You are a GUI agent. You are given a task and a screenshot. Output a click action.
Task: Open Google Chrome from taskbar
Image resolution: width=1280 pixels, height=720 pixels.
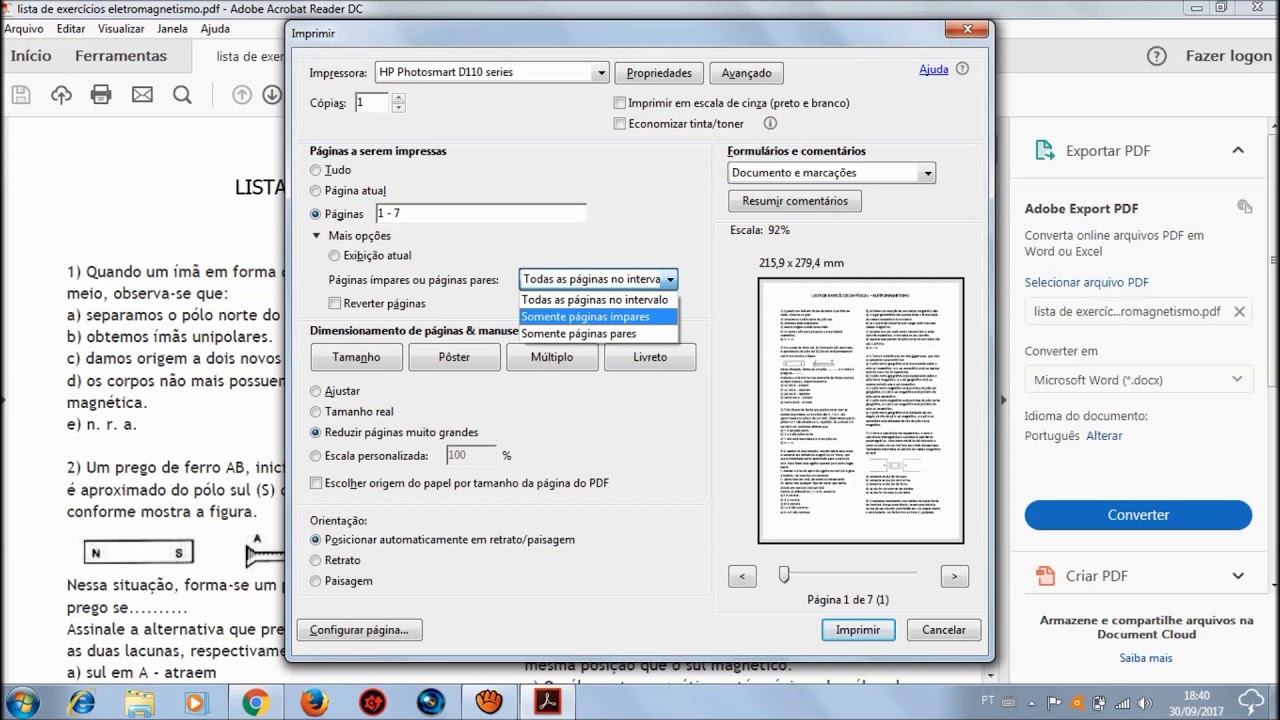point(255,702)
